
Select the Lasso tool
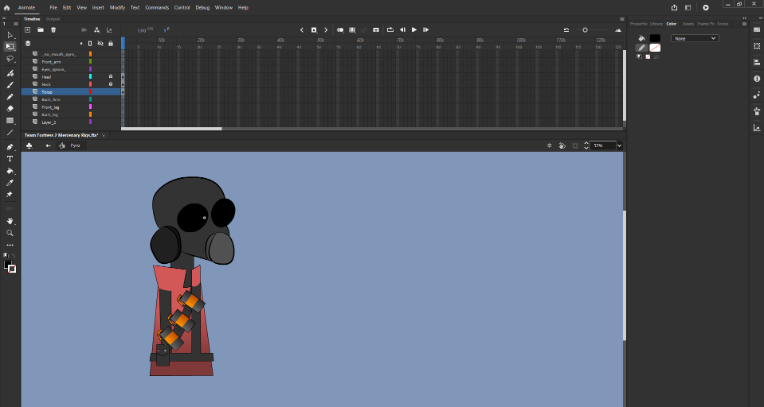tap(10, 59)
